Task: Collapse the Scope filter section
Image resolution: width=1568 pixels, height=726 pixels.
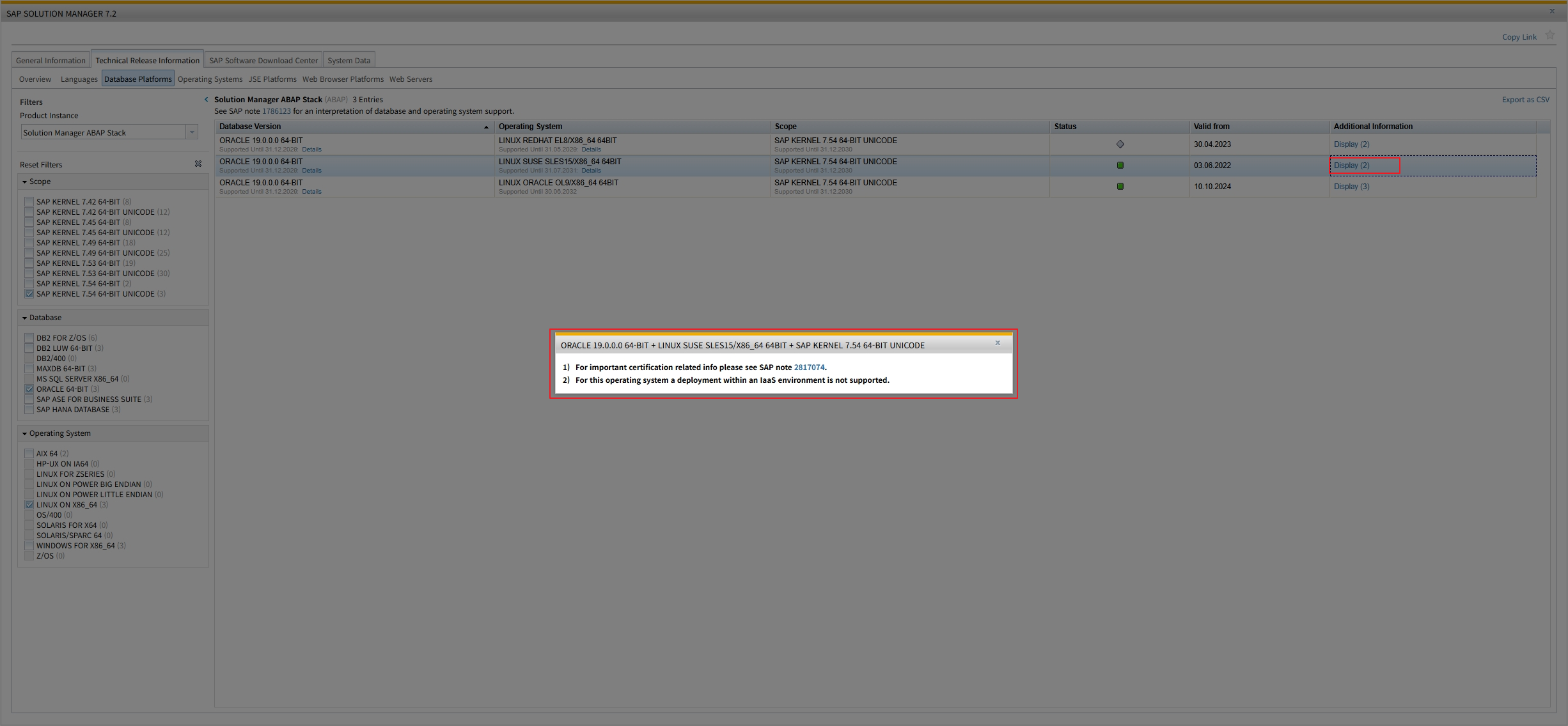Action: (24, 182)
